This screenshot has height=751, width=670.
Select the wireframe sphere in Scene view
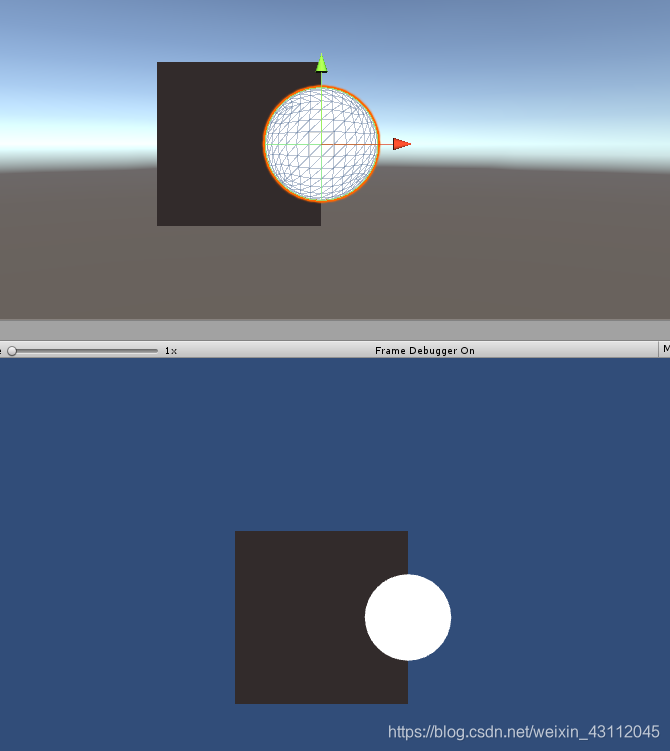coord(321,144)
